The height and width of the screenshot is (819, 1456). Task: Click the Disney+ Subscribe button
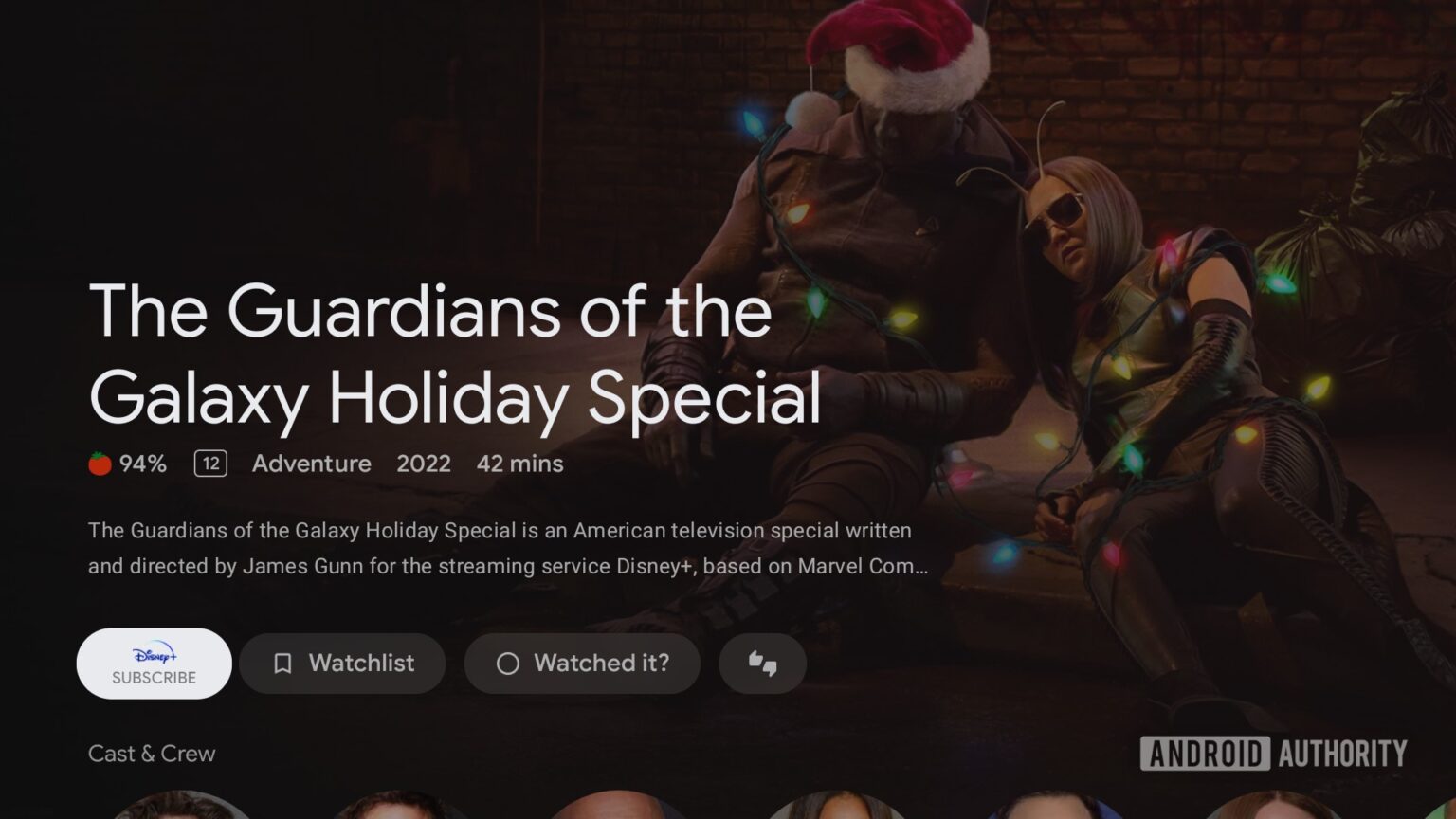154,664
